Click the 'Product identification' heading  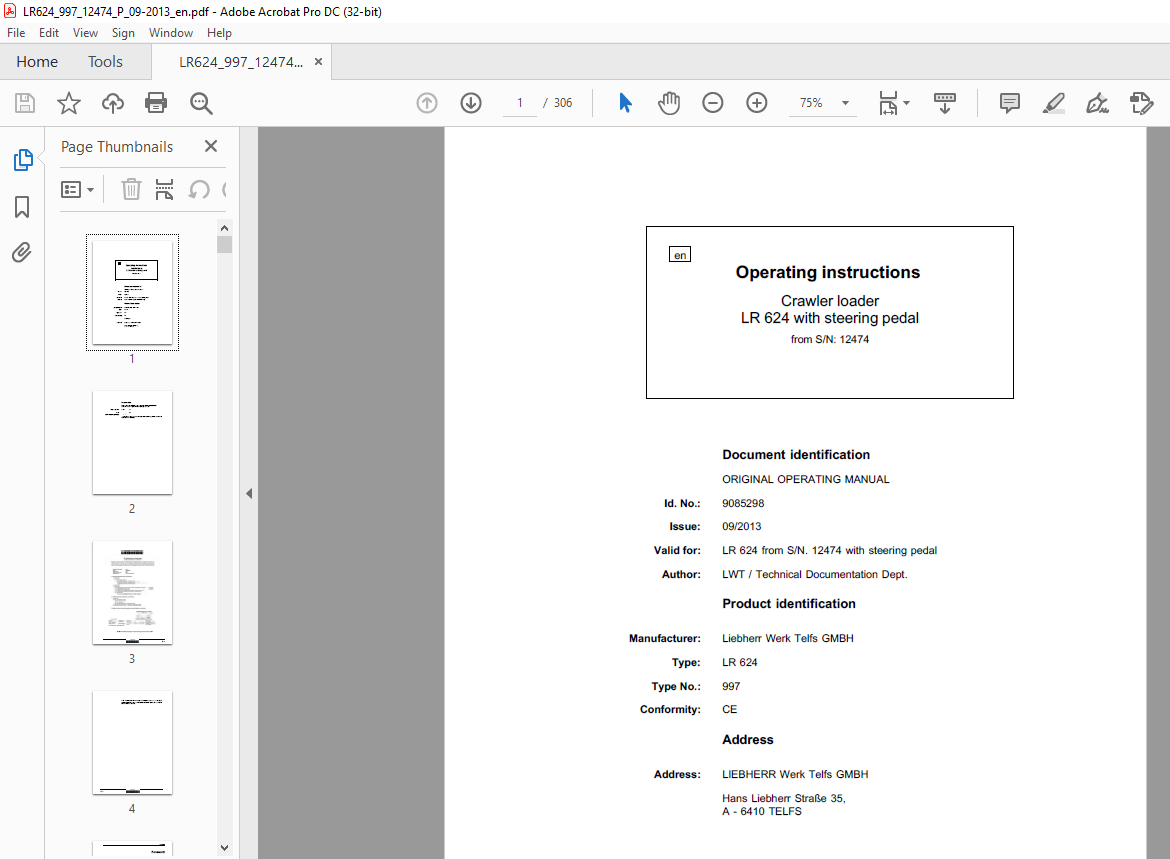[789, 604]
